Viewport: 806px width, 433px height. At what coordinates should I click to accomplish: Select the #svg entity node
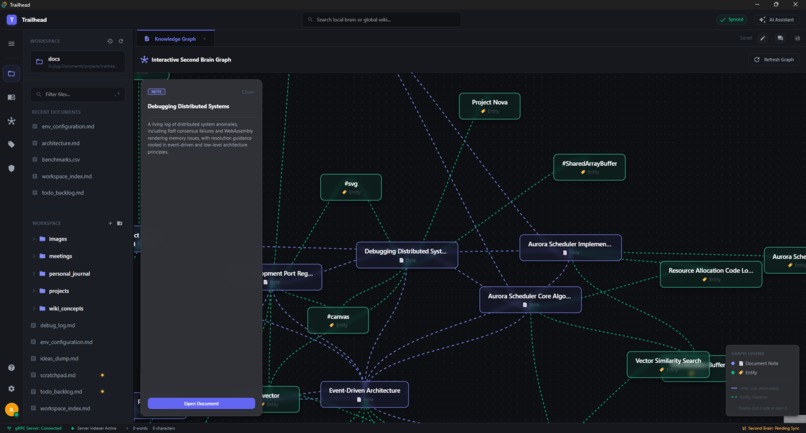coord(351,187)
